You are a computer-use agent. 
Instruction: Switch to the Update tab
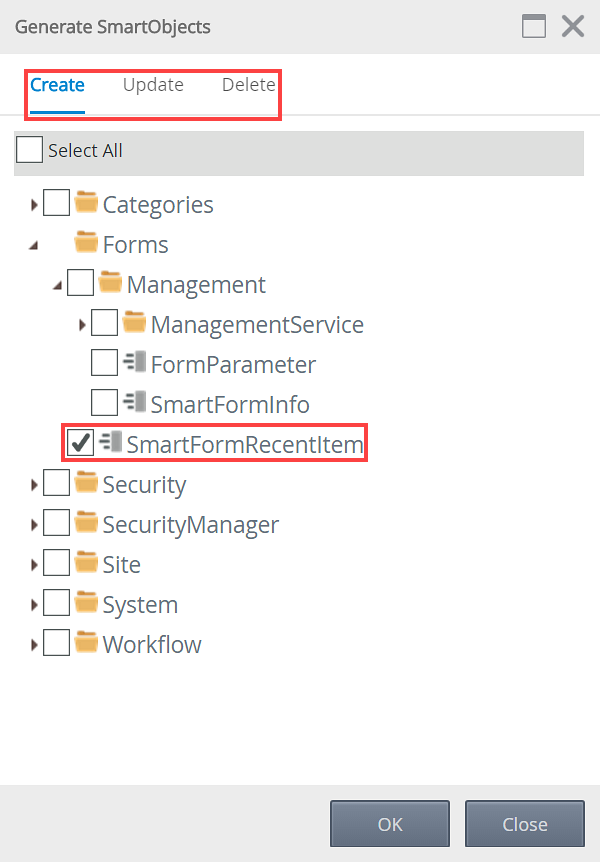[x=153, y=85]
